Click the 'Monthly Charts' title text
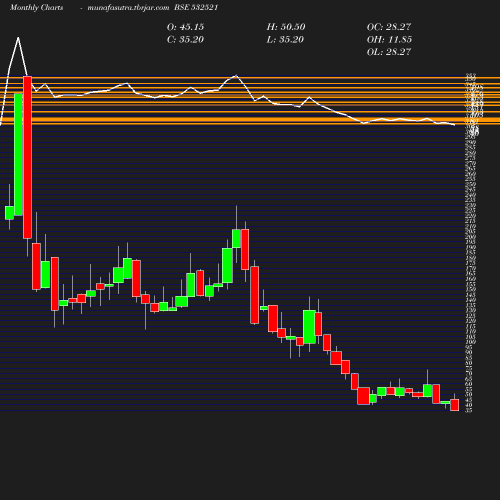The width and height of the screenshot is (500, 500). click(36, 7)
